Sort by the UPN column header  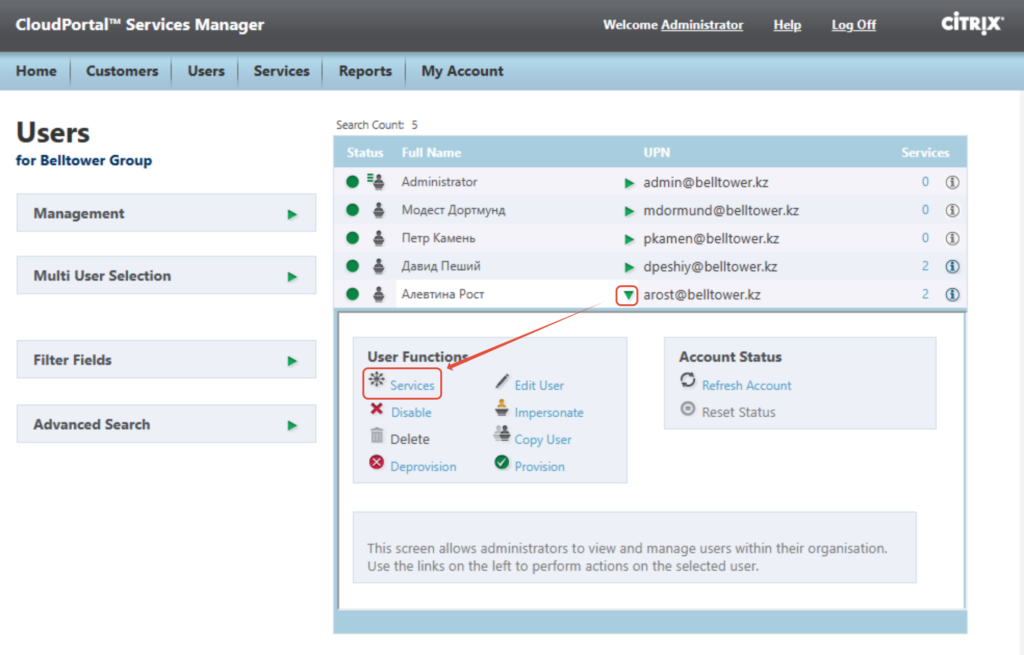point(656,153)
